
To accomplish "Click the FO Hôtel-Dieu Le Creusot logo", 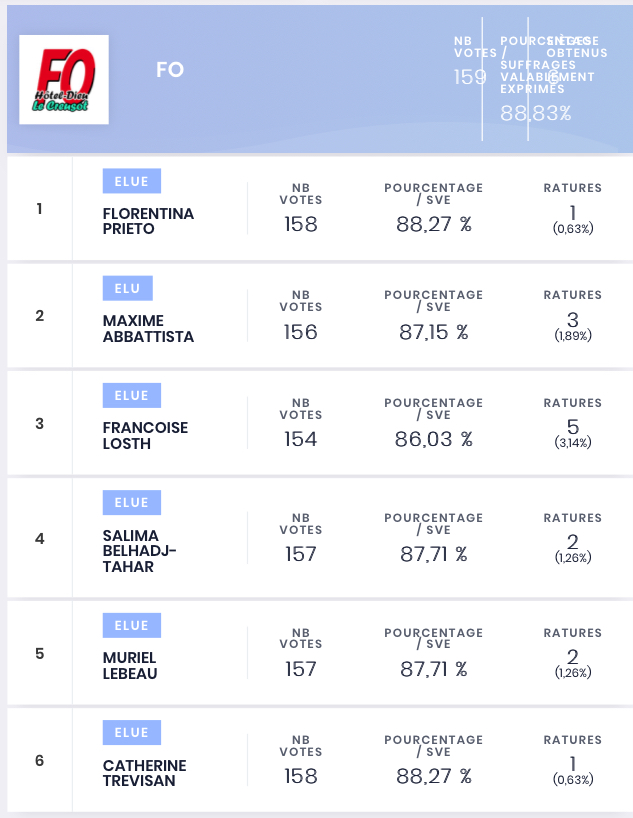I will click(x=64, y=79).
